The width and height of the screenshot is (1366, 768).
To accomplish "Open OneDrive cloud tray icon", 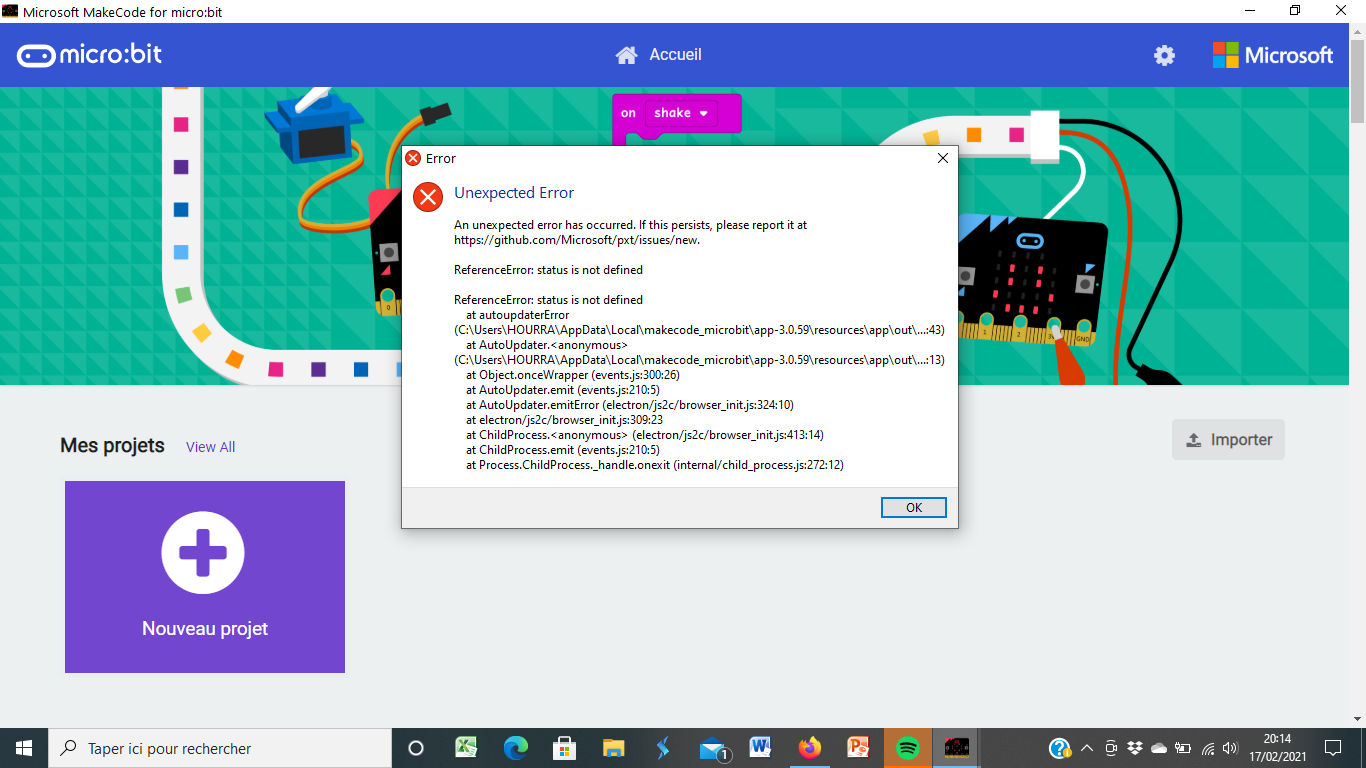I will pyautogui.click(x=1159, y=748).
